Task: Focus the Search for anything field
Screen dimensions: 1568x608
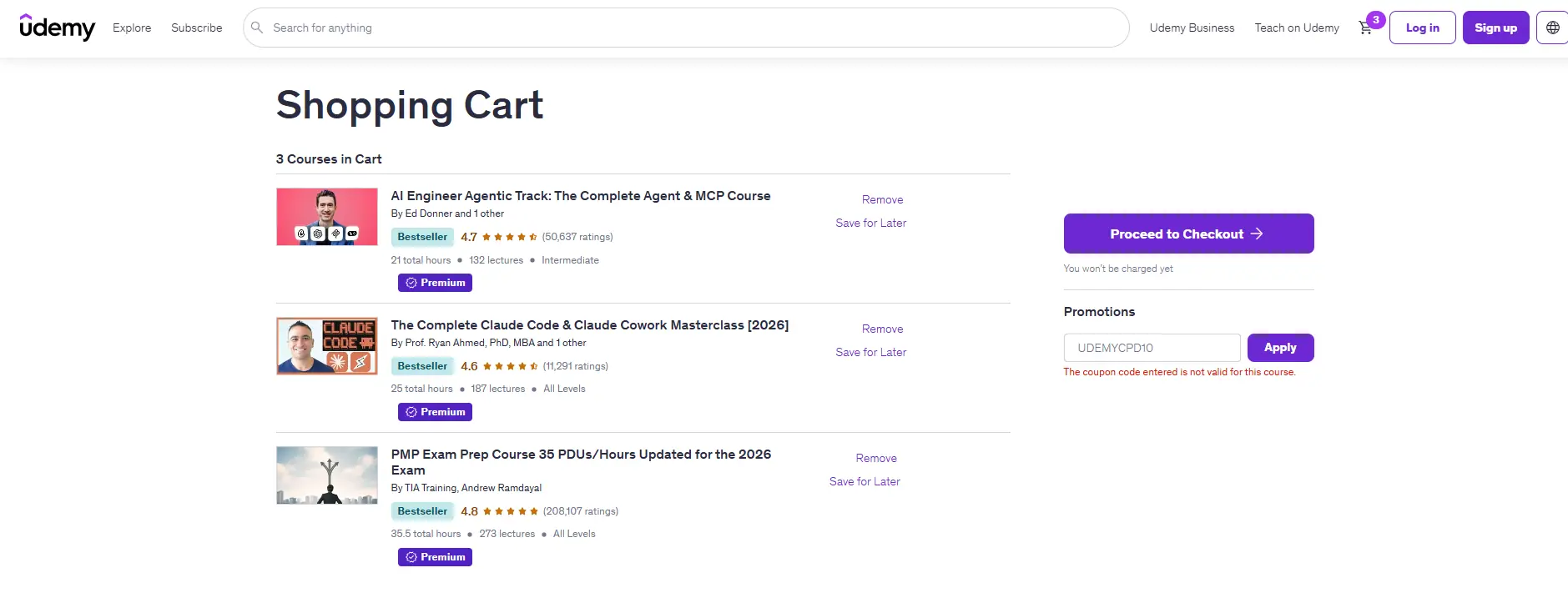Action: [x=686, y=28]
